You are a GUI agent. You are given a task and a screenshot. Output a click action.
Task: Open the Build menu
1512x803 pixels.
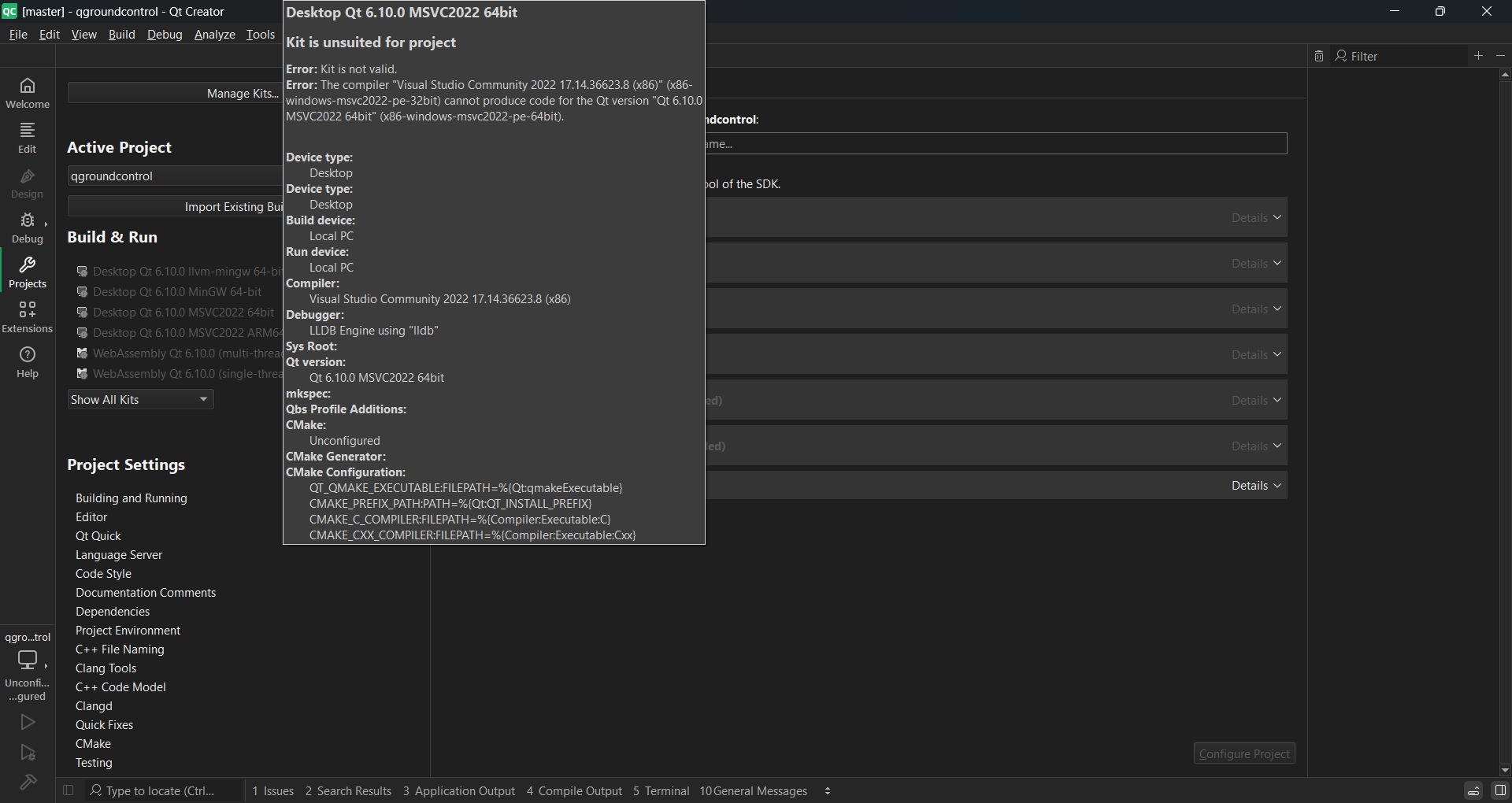(x=121, y=34)
